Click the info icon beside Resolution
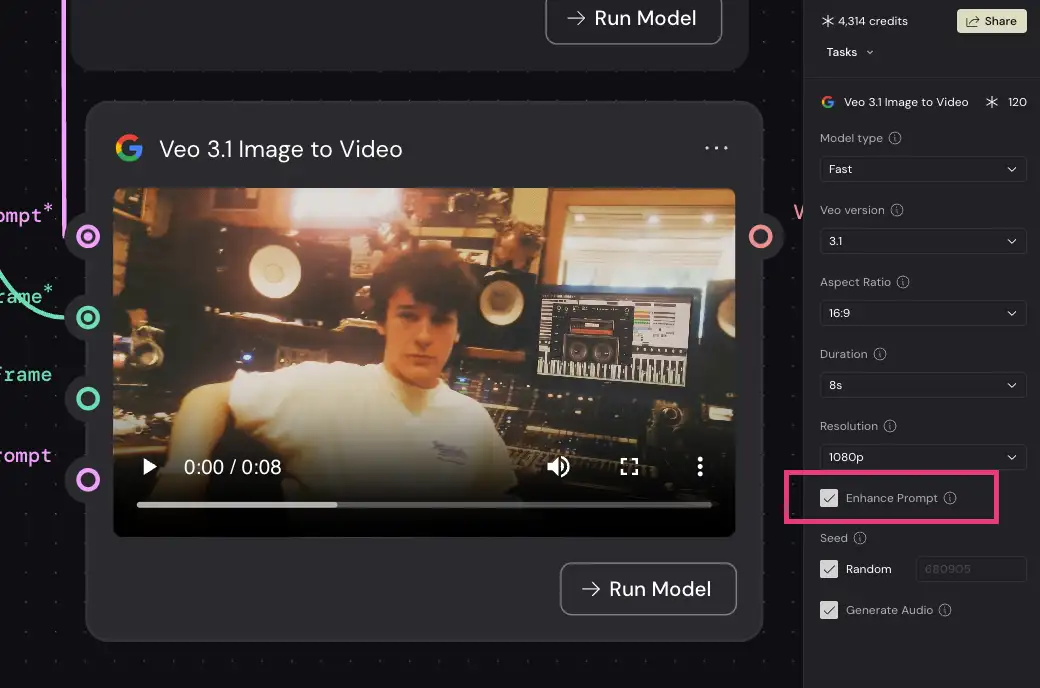 pyautogui.click(x=889, y=426)
